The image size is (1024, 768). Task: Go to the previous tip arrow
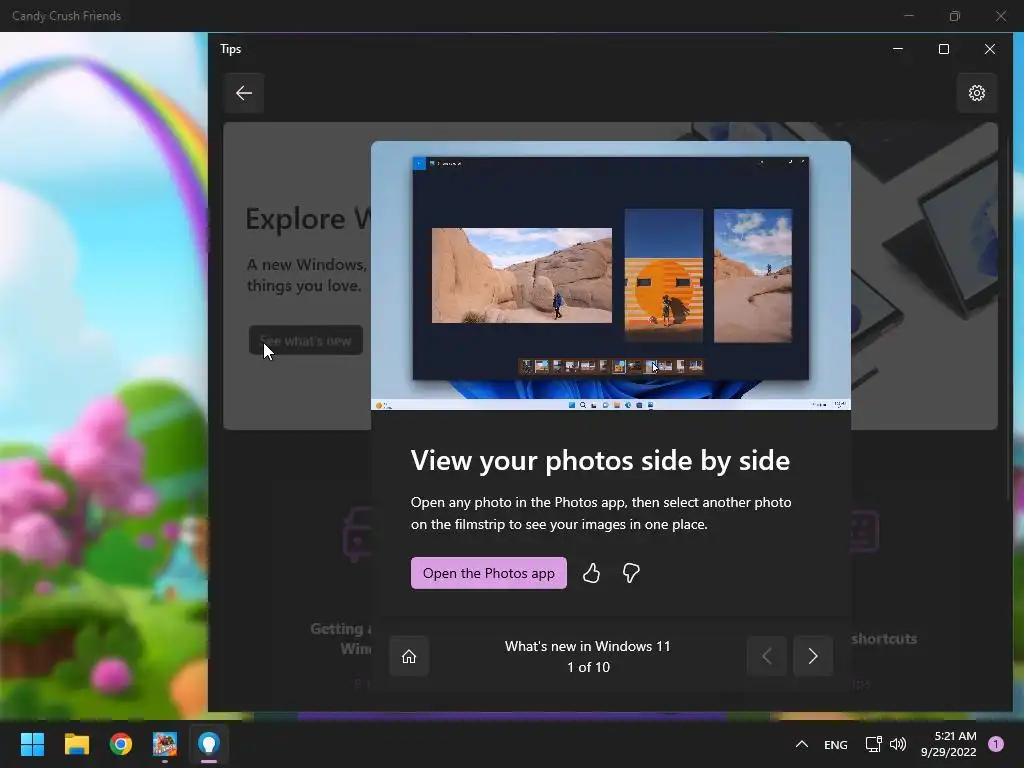coord(767,656)
